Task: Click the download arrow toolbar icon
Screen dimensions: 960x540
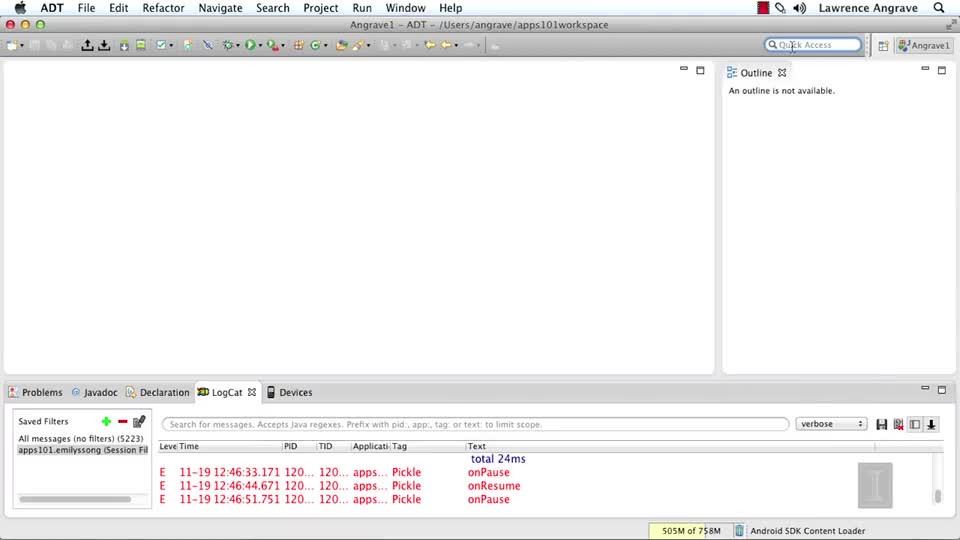Action: point(104,45)
